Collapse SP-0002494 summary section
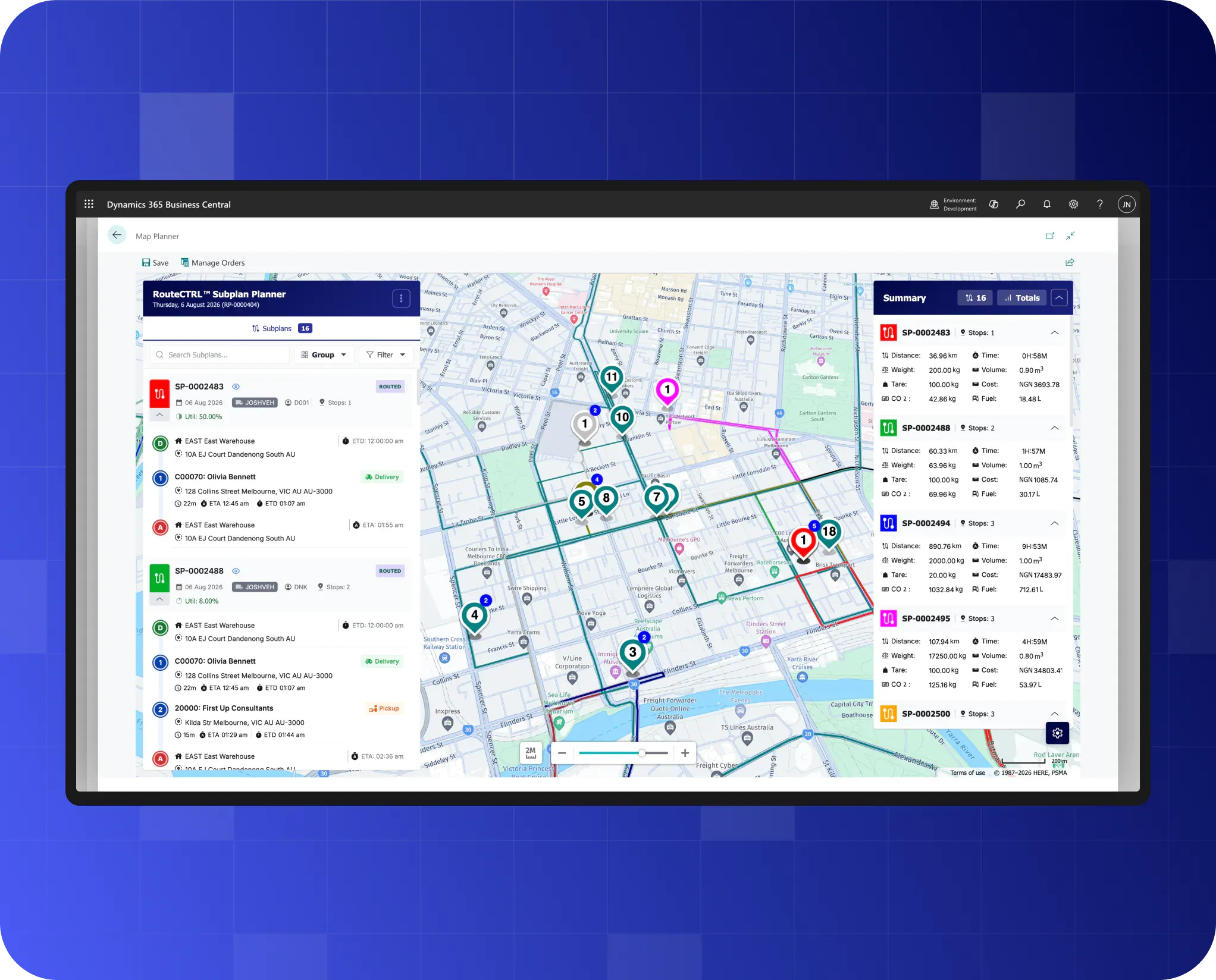 coord(1055,523)
